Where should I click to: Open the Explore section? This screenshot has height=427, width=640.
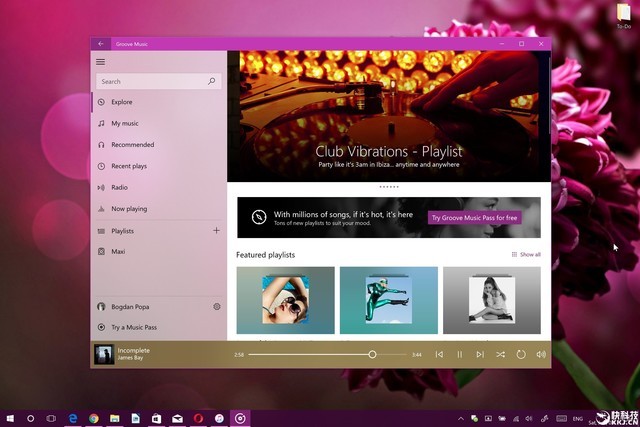point(158,102)
